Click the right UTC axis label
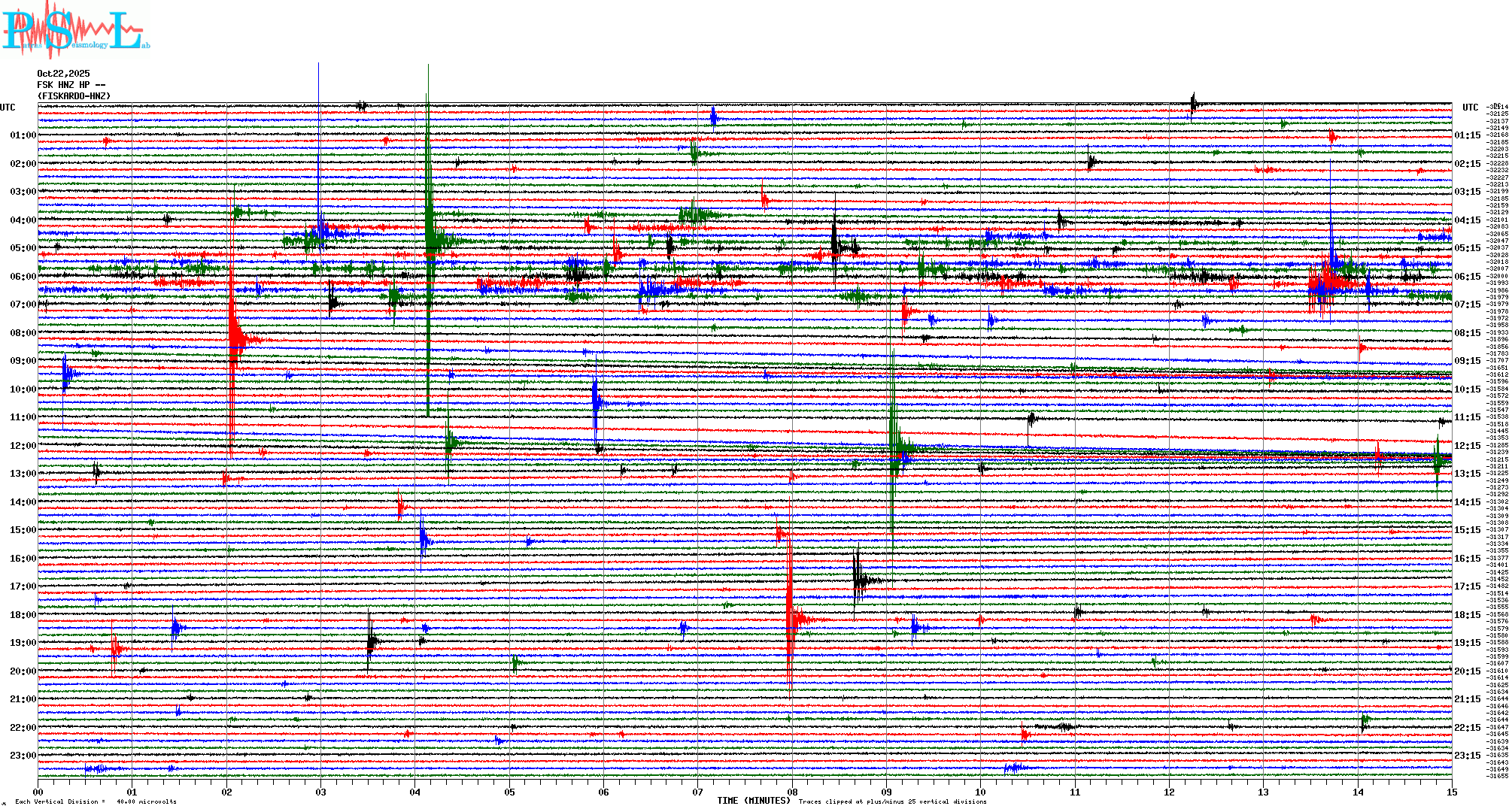 (x=1470, y=108)
